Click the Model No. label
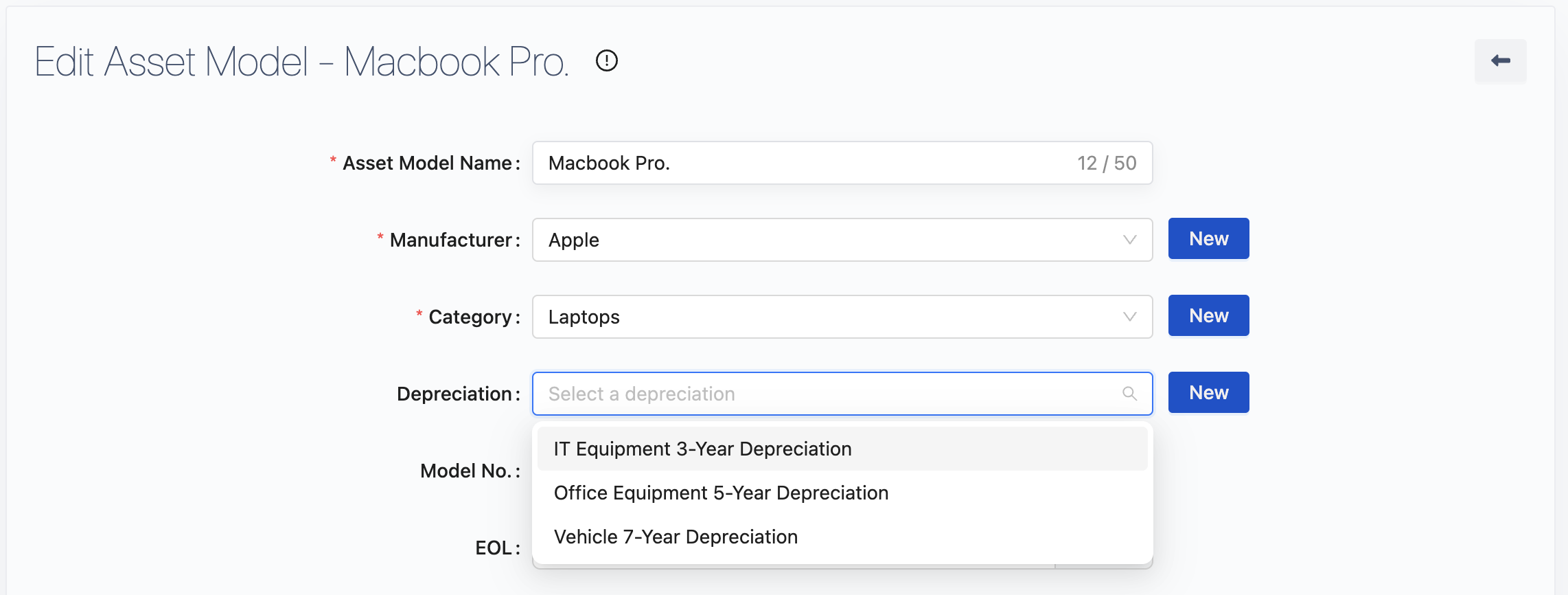1568x595 pixels. tap(465, 471)
